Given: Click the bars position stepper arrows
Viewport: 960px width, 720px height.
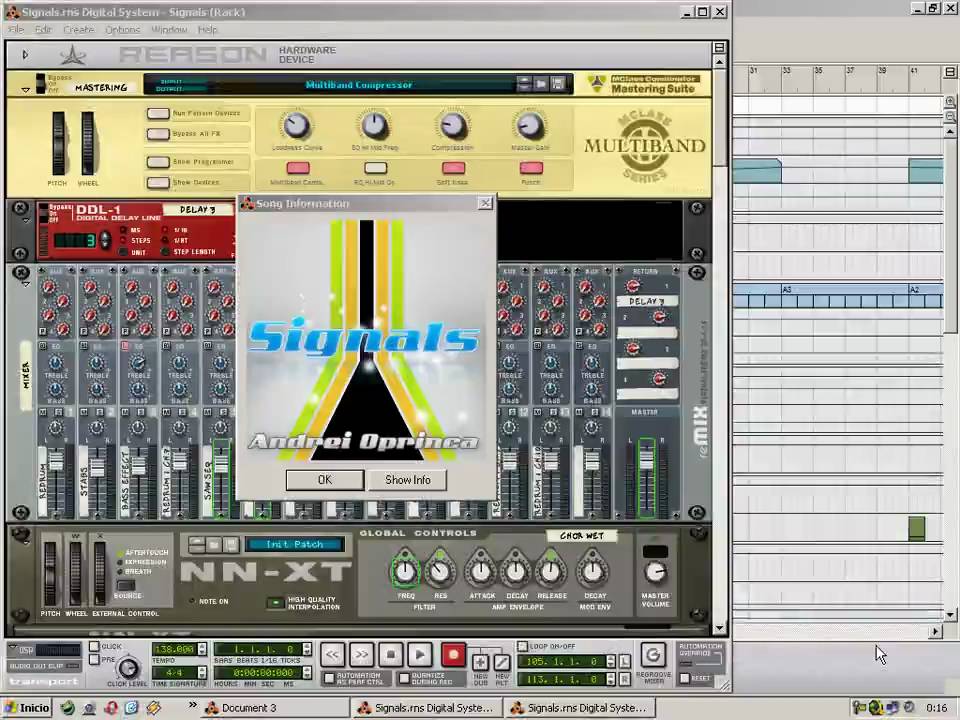Looking at the screenshot, I should (307, 649).
